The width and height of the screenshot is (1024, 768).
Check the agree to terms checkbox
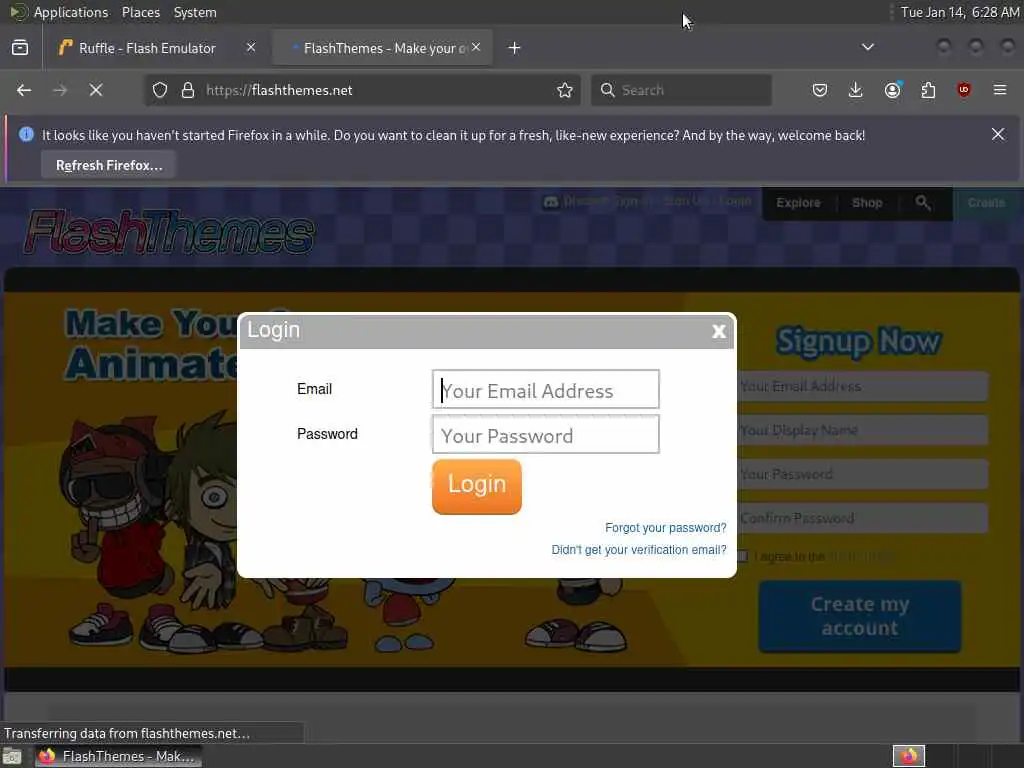(742, 556)
